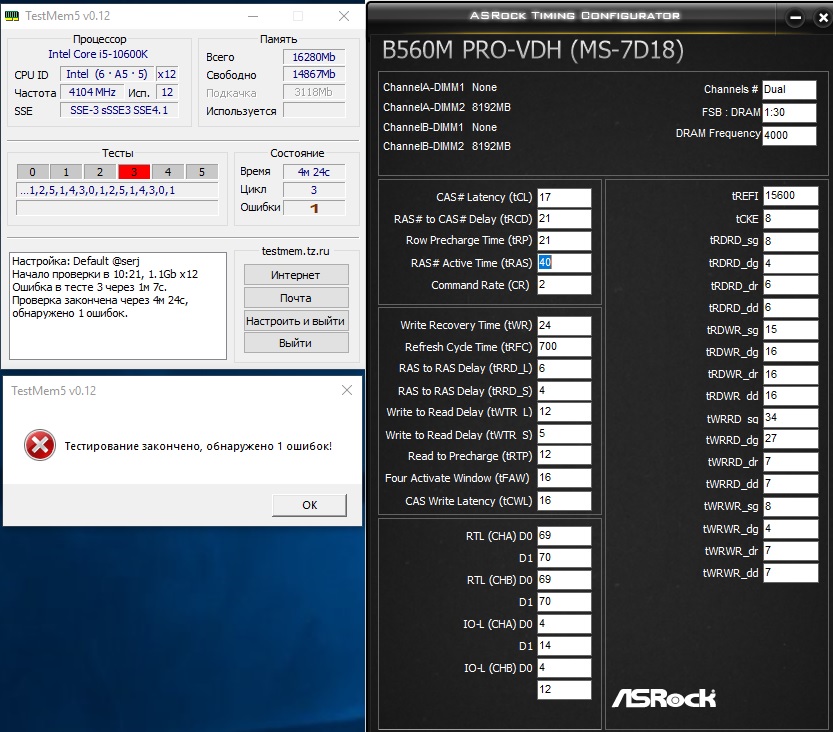Click the tWRRD_dg value field

coord(791,439)
